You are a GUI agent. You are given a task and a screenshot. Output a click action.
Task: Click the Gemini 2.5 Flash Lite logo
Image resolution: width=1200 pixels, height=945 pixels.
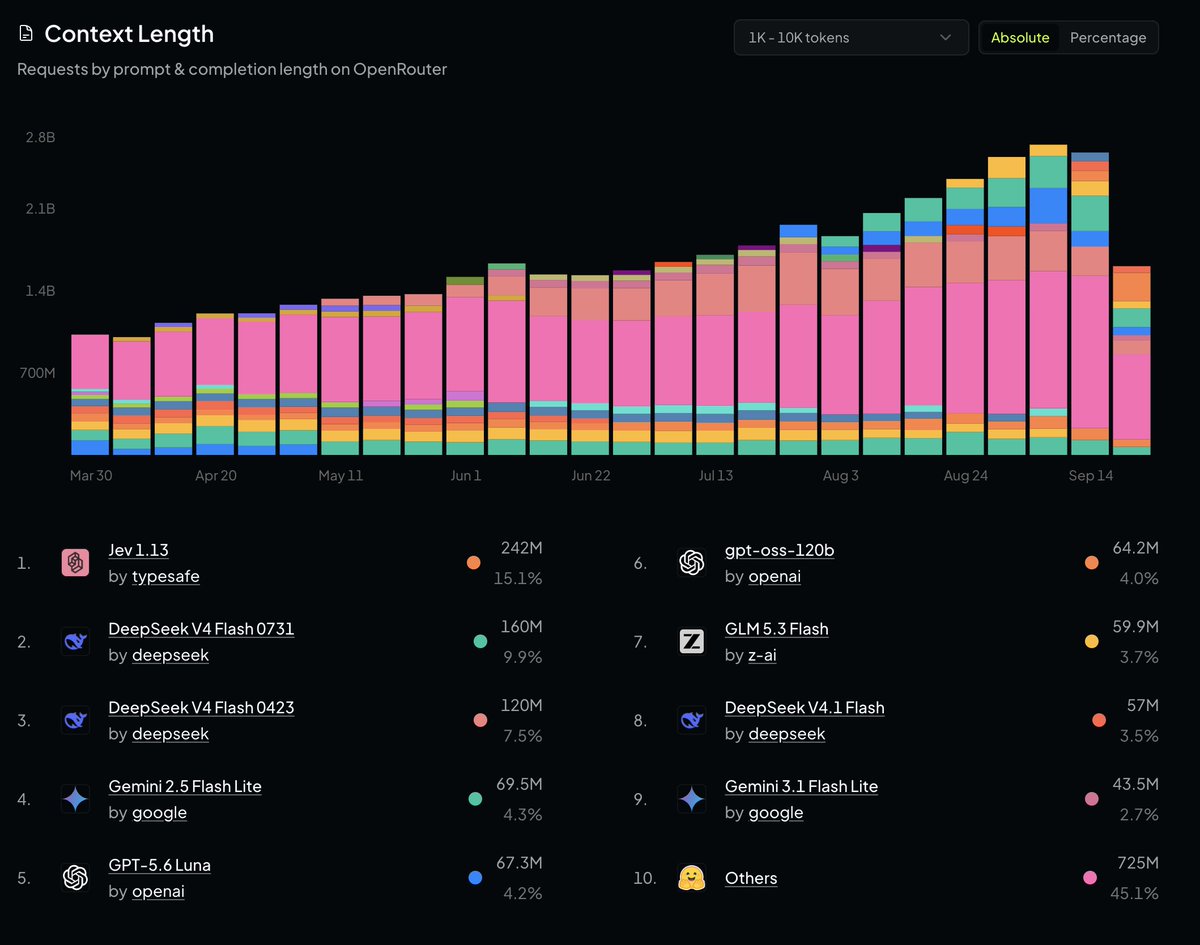pyautogui.click(x=76, y=799)
